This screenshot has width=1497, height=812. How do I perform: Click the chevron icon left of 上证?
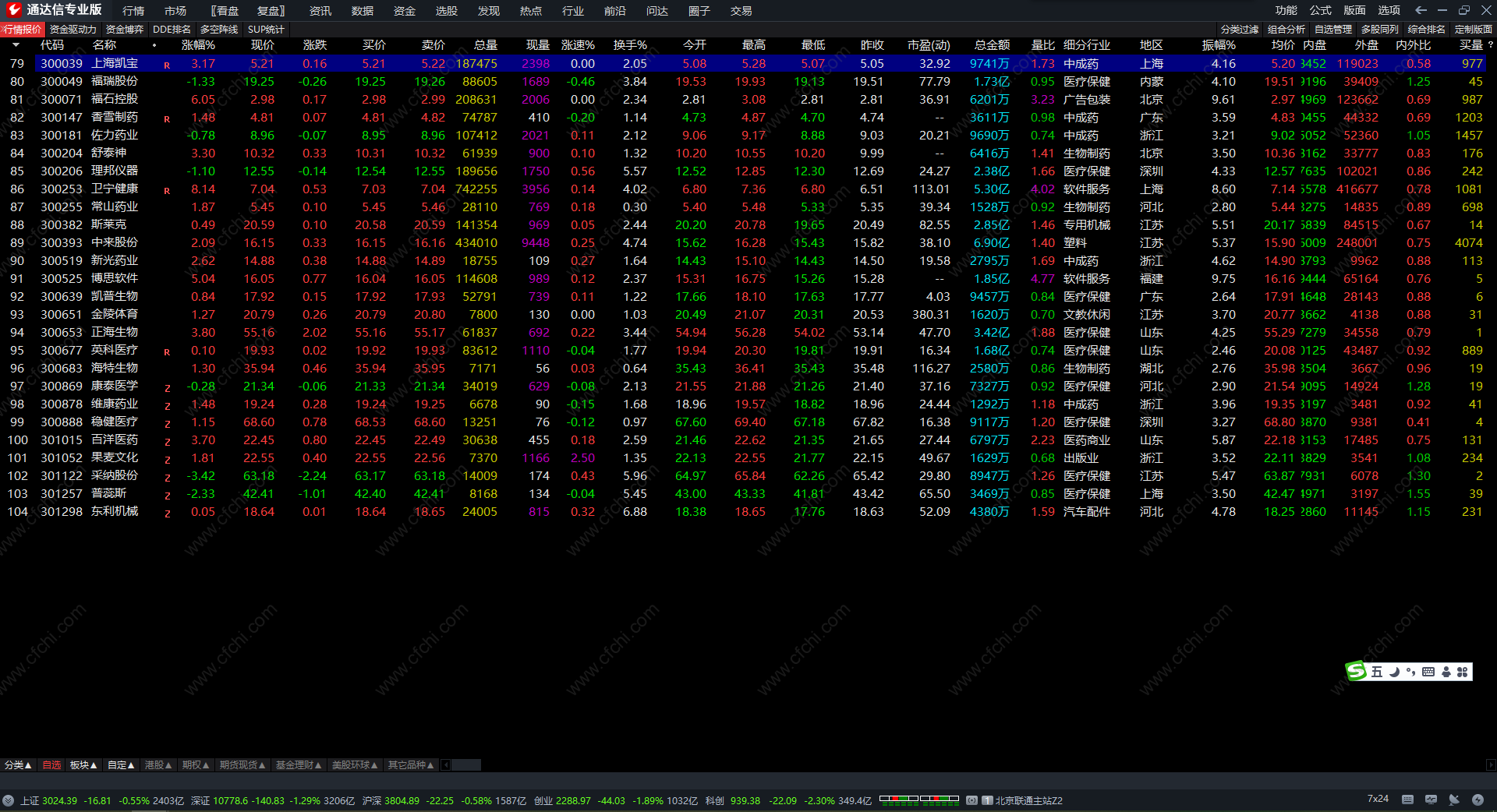(8, 800)
